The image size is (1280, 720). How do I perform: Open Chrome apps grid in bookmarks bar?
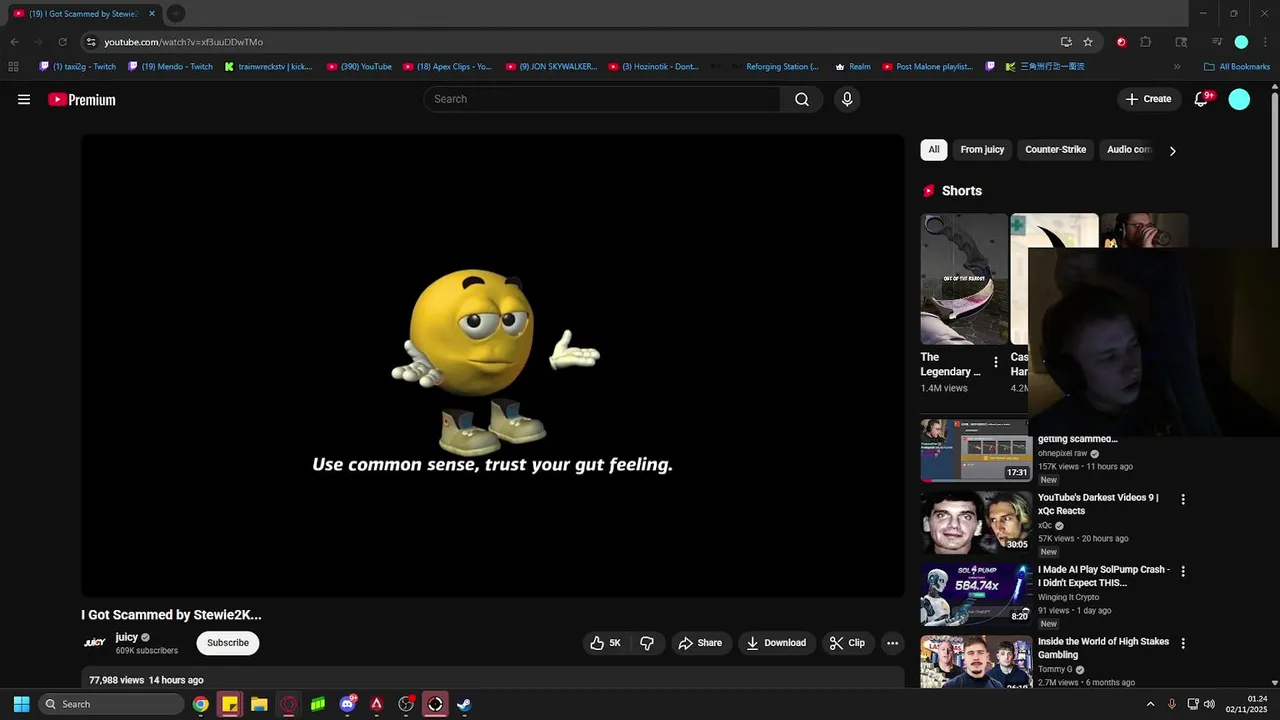click(13, 67)
